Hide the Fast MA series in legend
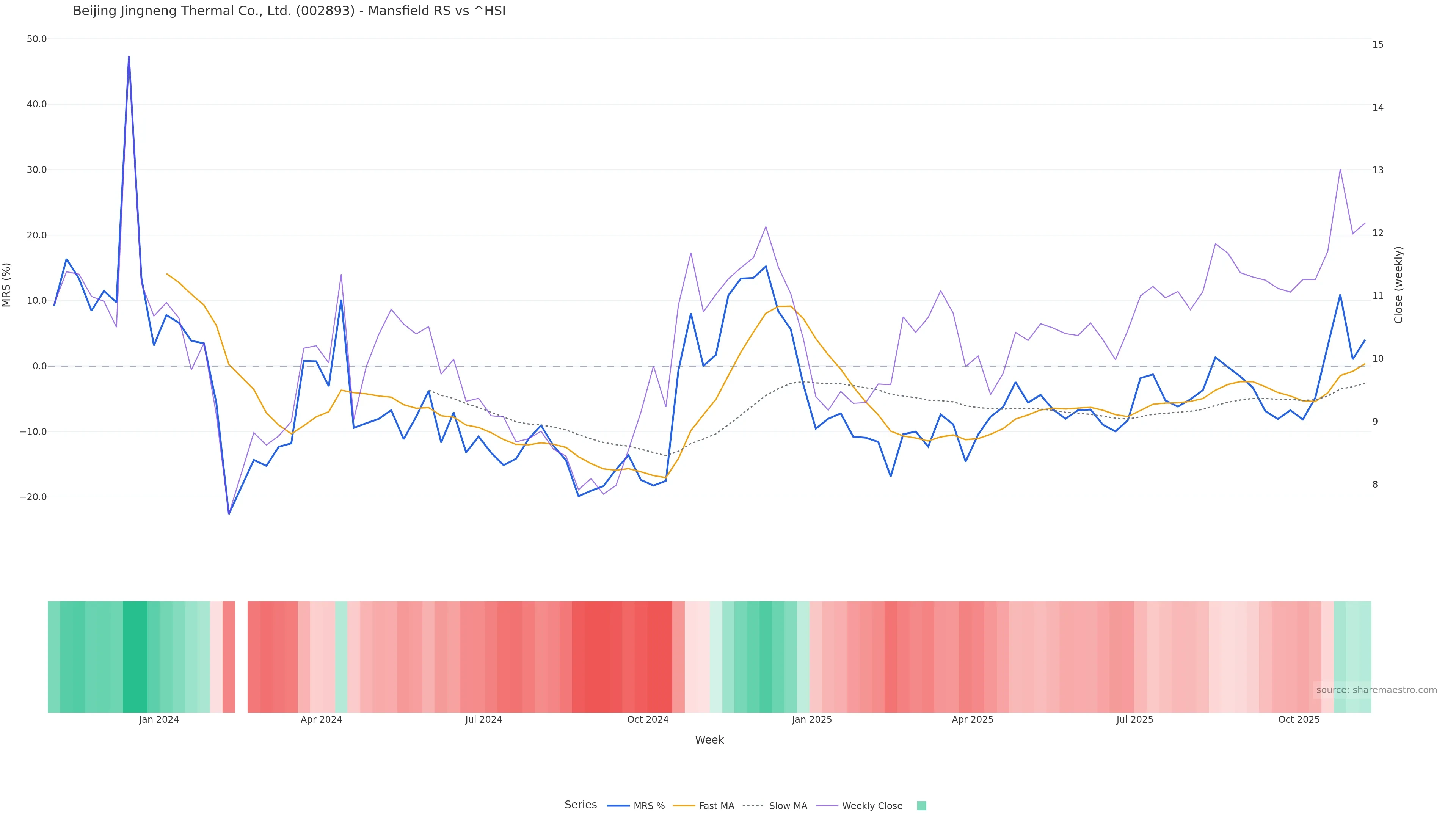The height and width of the screenshot is (819, 1456). [x=716, y=806]
